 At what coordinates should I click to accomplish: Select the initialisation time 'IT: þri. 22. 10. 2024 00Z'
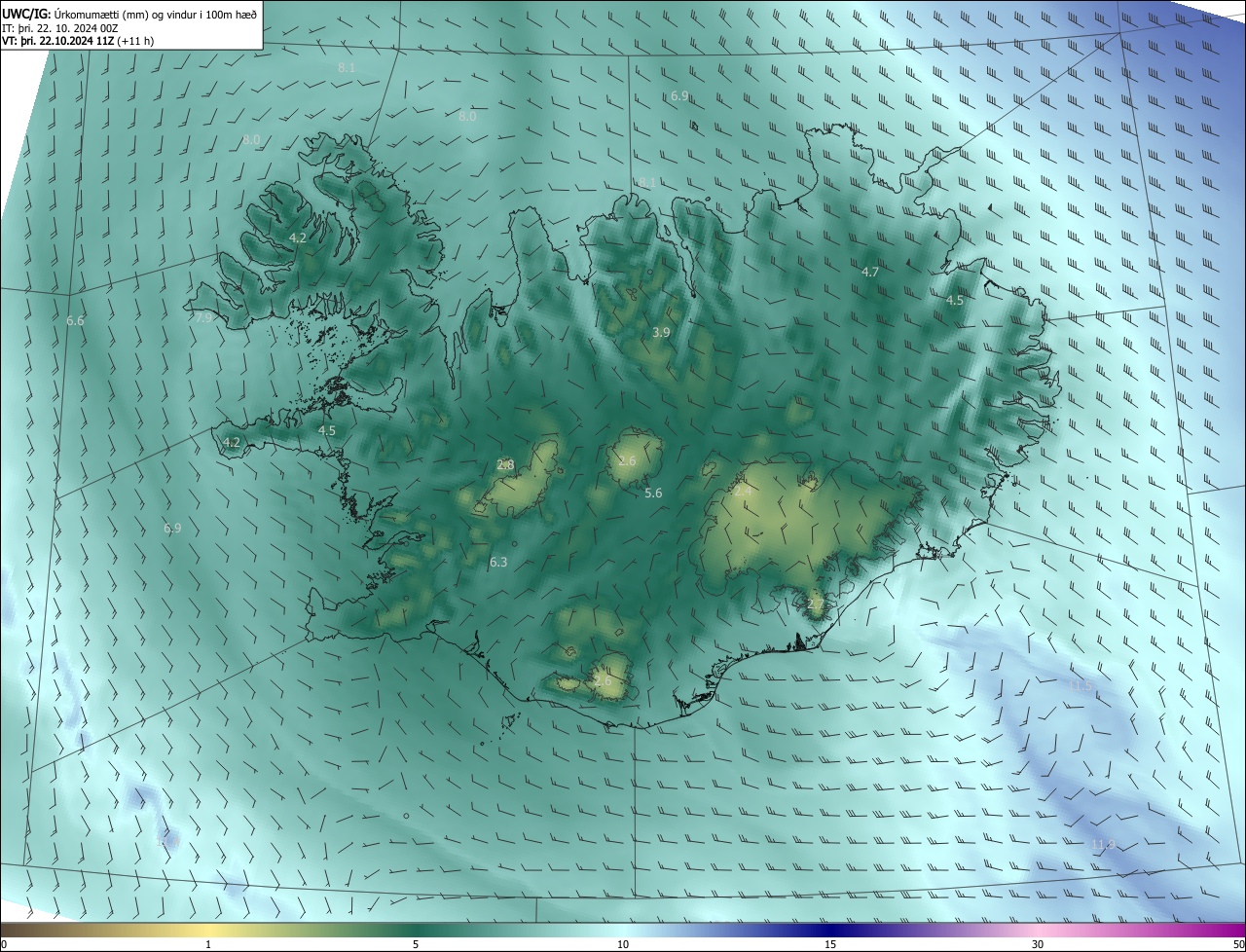point(60,27)
